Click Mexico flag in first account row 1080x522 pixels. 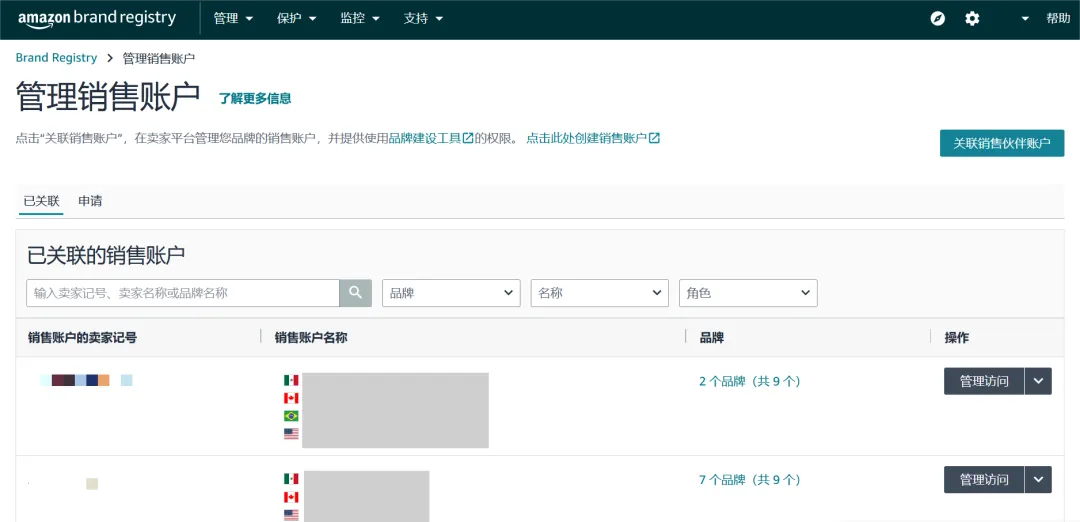coord(291,380)
